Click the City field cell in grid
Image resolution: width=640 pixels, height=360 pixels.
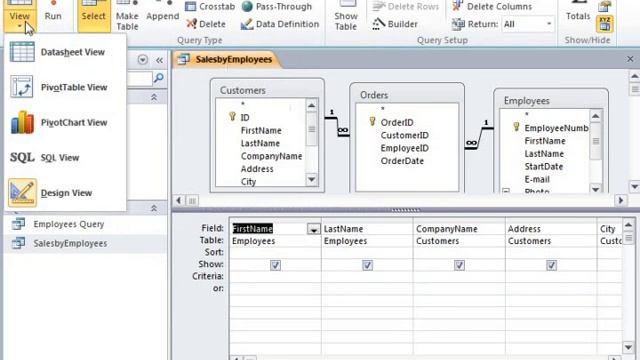pos(610,229)
